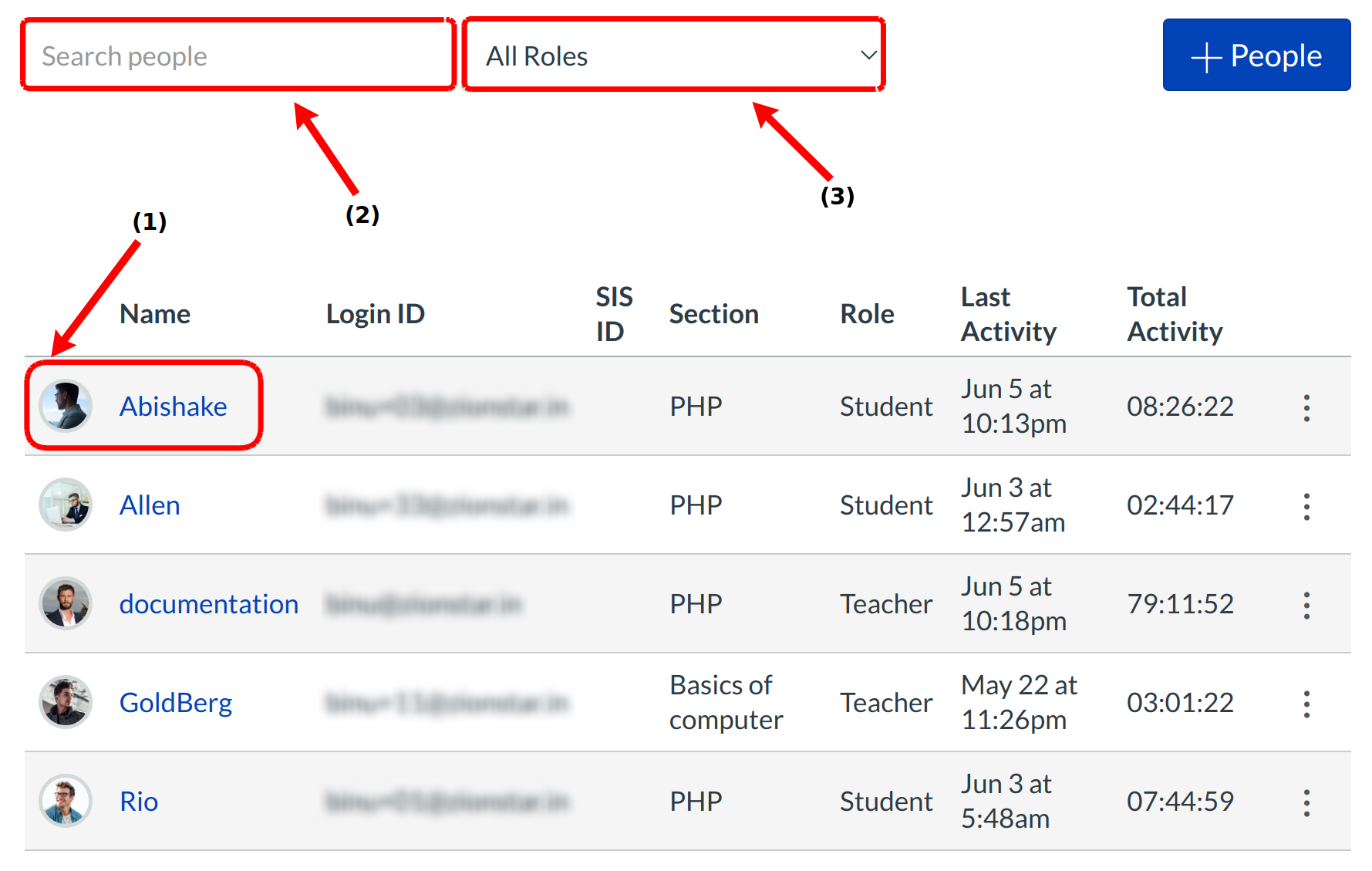
Task: Click Rio's profile picture
Action: 66,801
